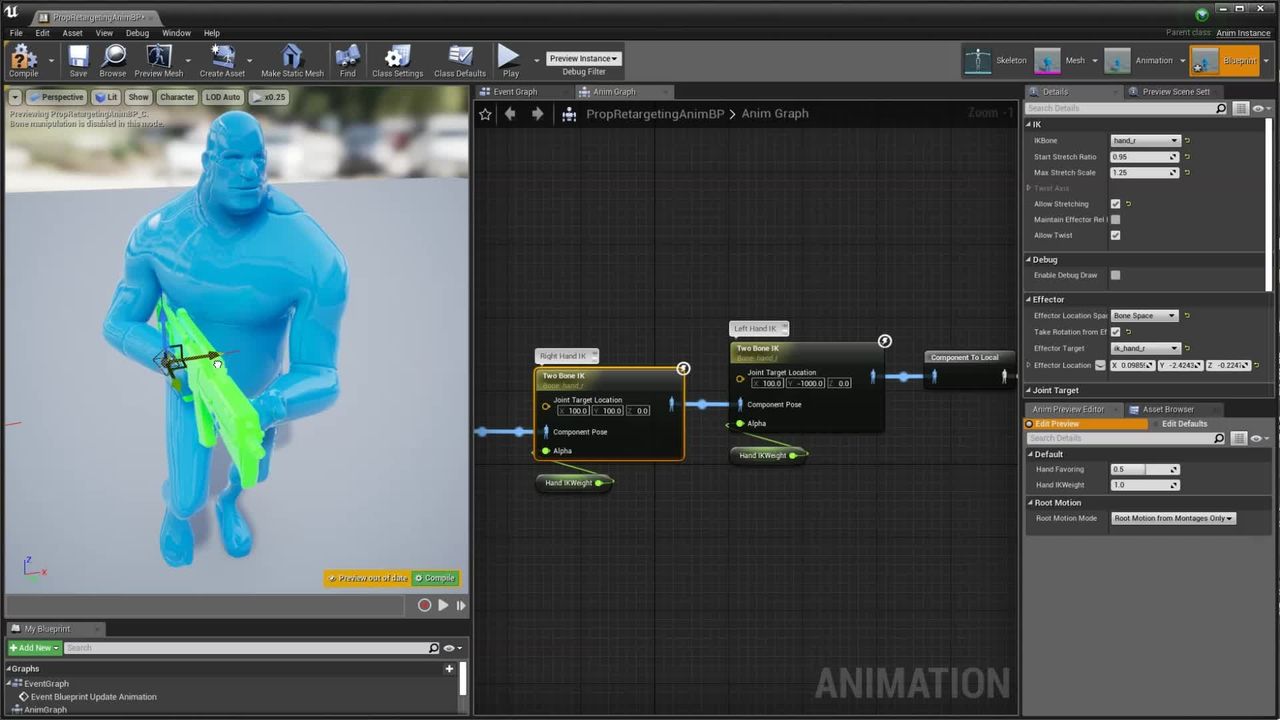Toggle Allow Twist checkbox

(x=1115, y=236)
